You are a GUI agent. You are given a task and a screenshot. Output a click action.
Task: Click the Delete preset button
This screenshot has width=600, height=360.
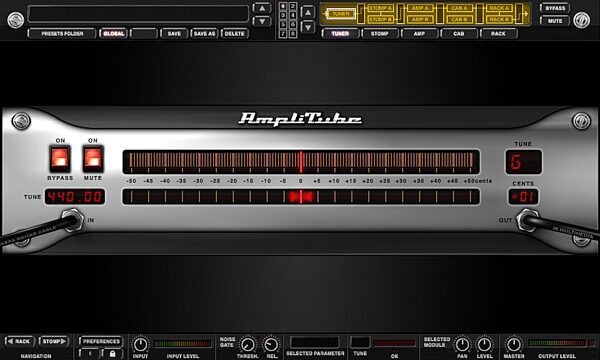[235, 34]
